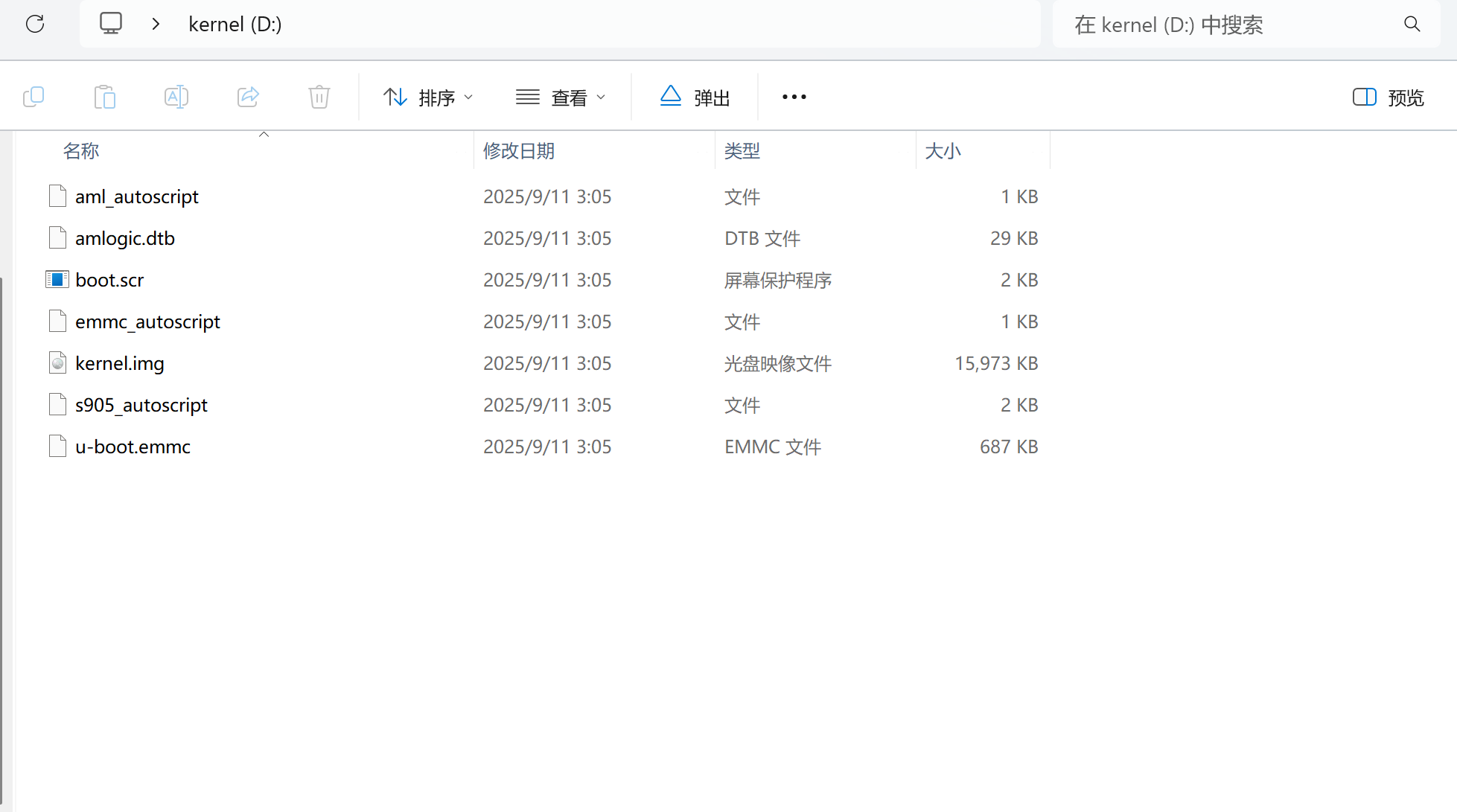Sort by the 修改日期 column header

pyautogui.click(x=519, y=151)
